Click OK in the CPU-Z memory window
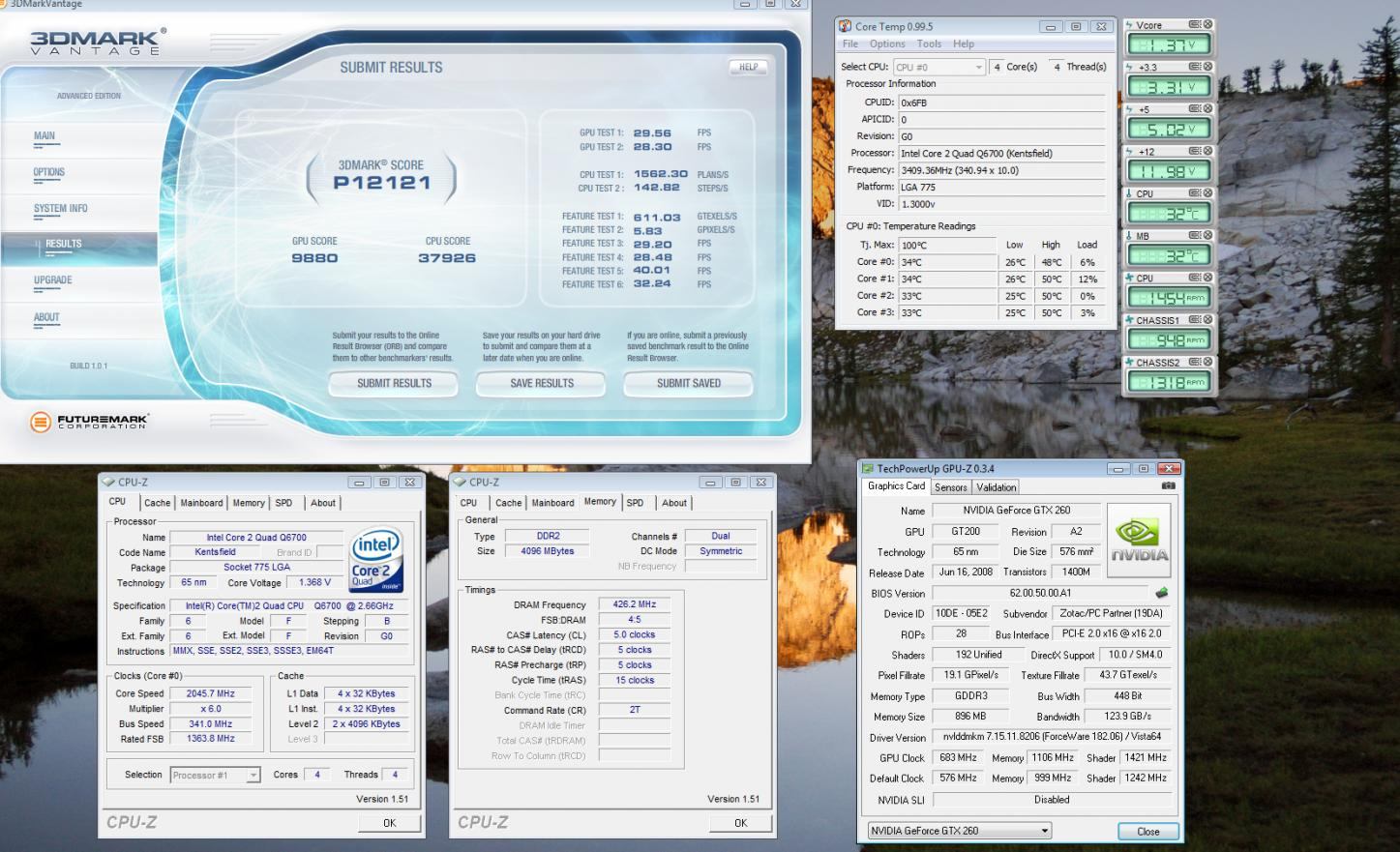The width and height of the screenshot is (1400, 852). coord(740,823)
